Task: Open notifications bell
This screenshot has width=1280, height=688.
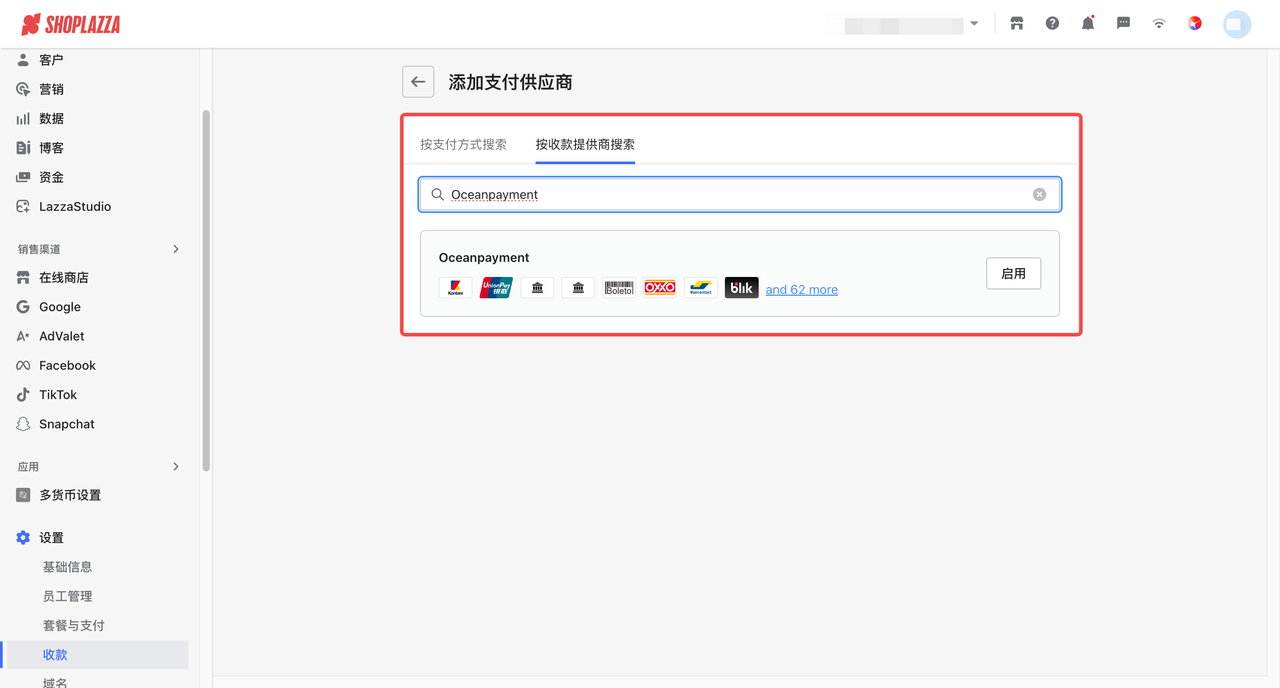Action: pos(1088,23)
